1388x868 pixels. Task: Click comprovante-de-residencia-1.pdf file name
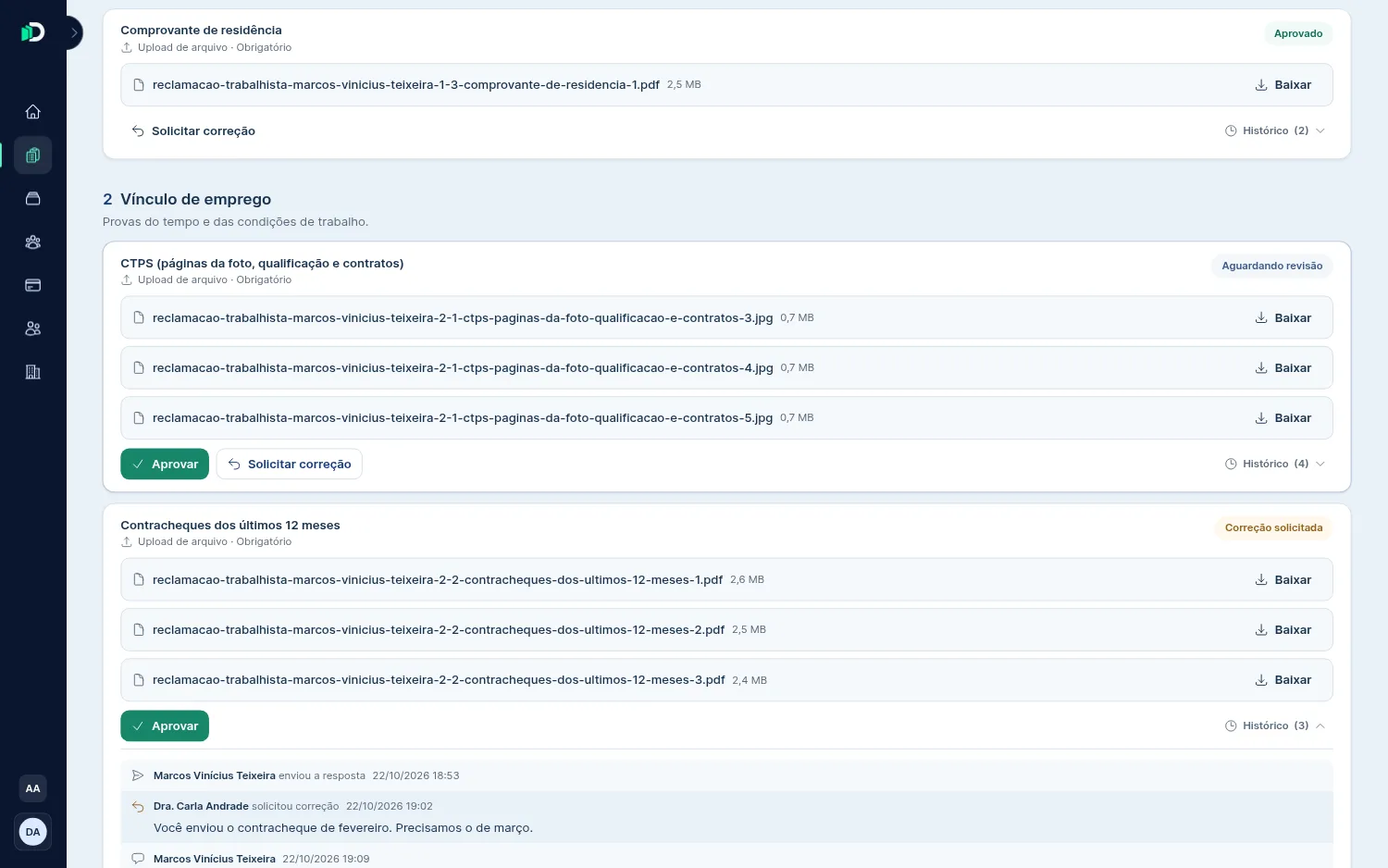pyautogui.click(x=406, y=85)
